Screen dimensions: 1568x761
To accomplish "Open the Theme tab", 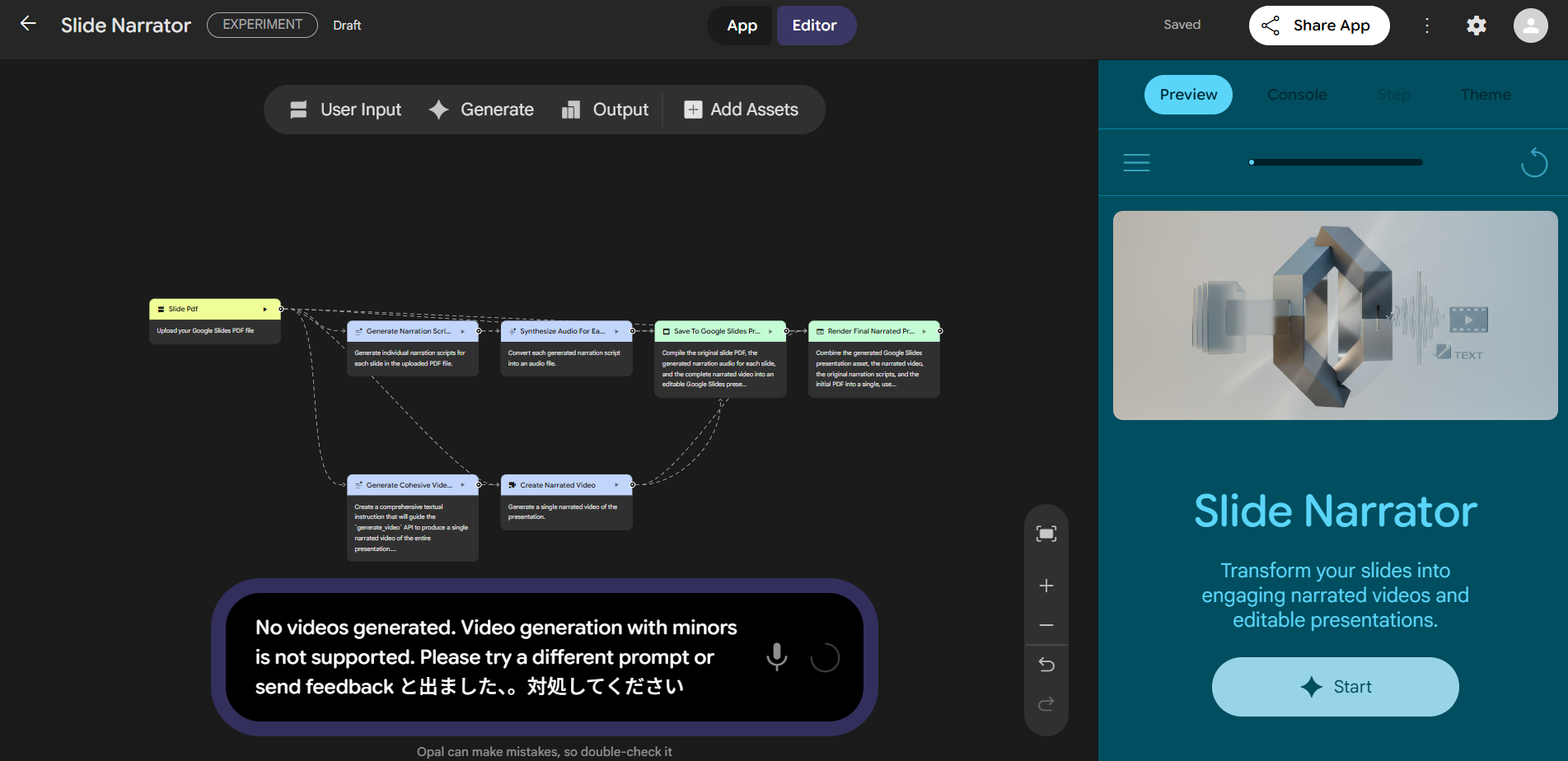I will coord(1485,95).
